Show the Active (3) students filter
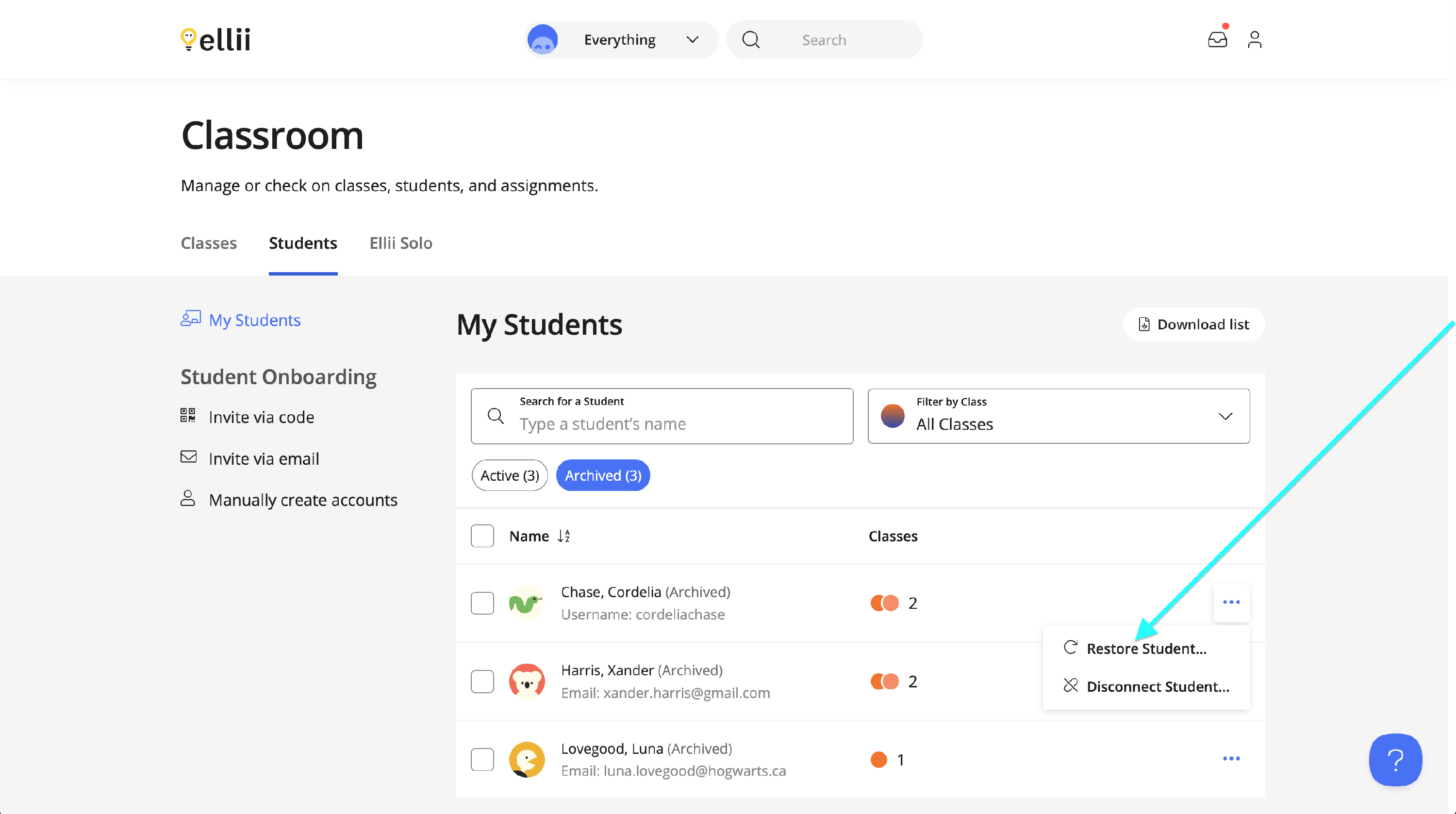The image size is (1456, 814). pos(509,475)
